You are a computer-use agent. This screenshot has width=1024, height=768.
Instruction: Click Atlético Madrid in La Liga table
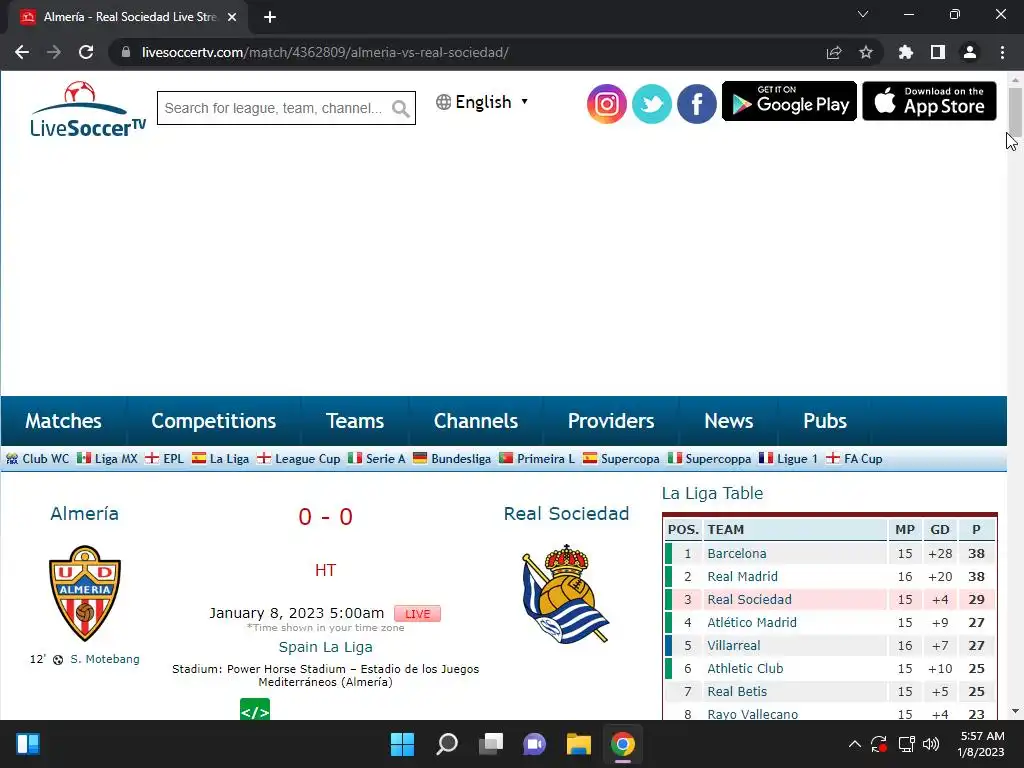click(x=752, y=622)
